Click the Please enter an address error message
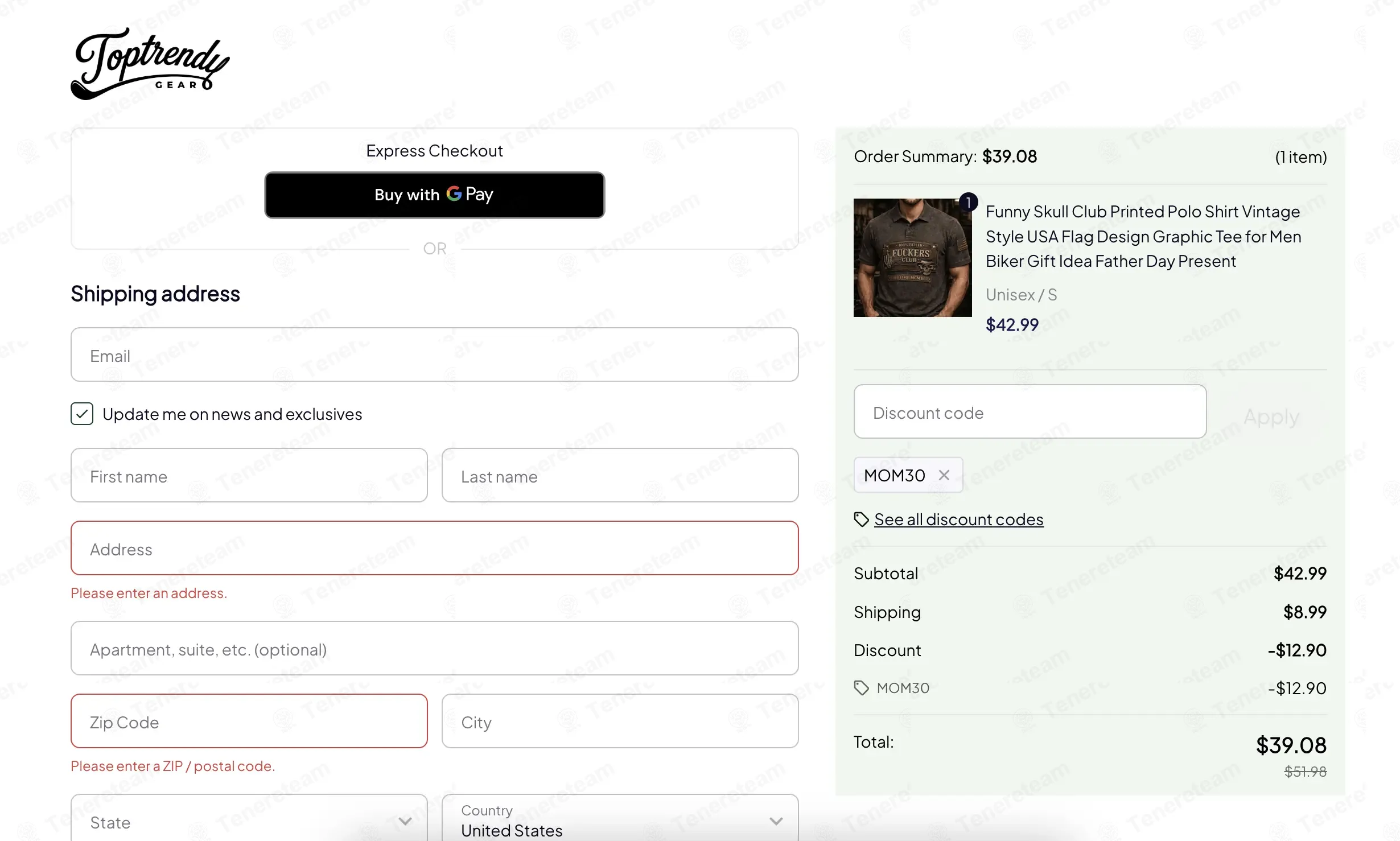The height and width of the screenshot is (841, 1400). [x=149, y=593]
